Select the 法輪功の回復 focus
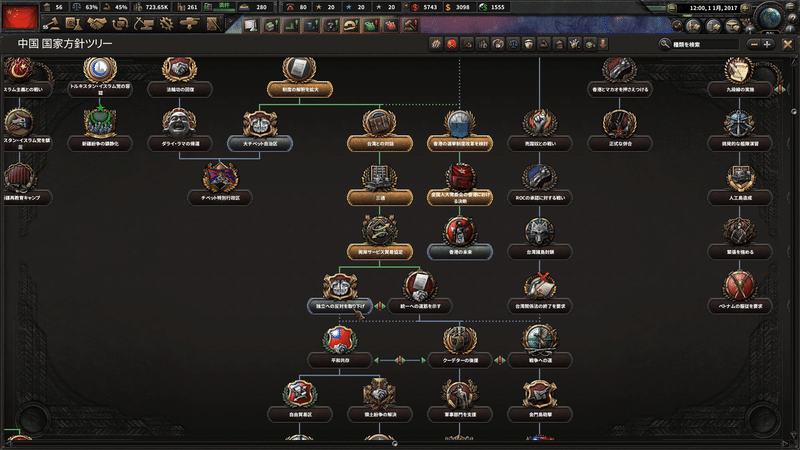 coord(180,78)
